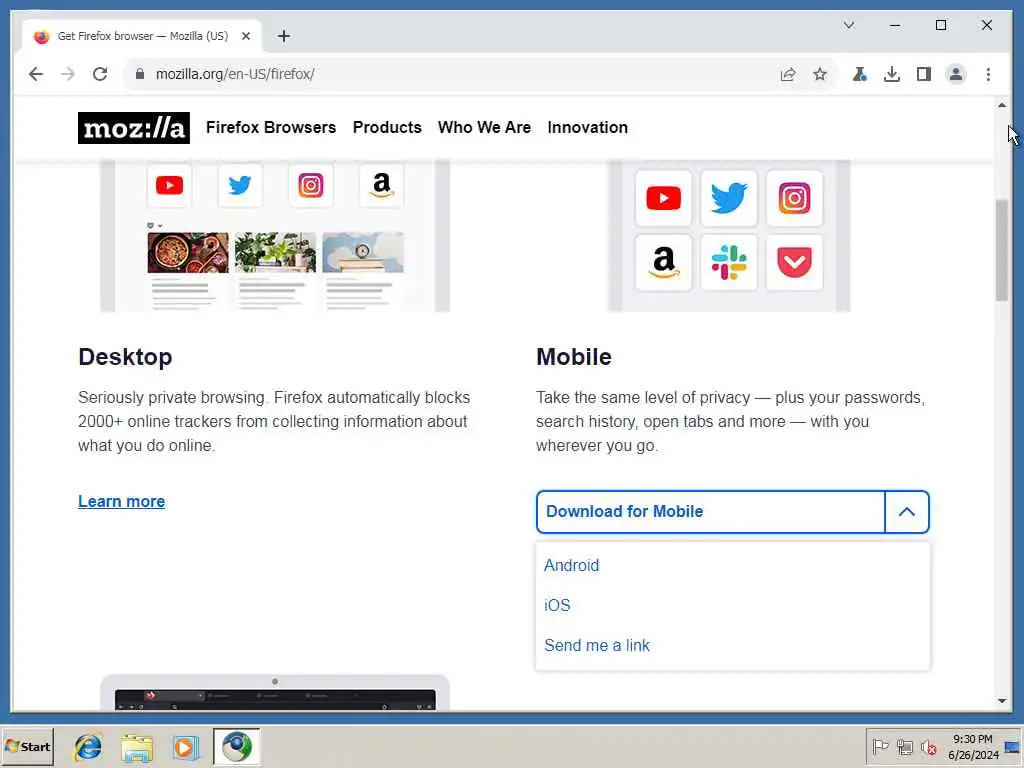This screenshot has width=1024, height=768.
Task: Click Instagram icon in Mobile image
Action: point(794,198)
